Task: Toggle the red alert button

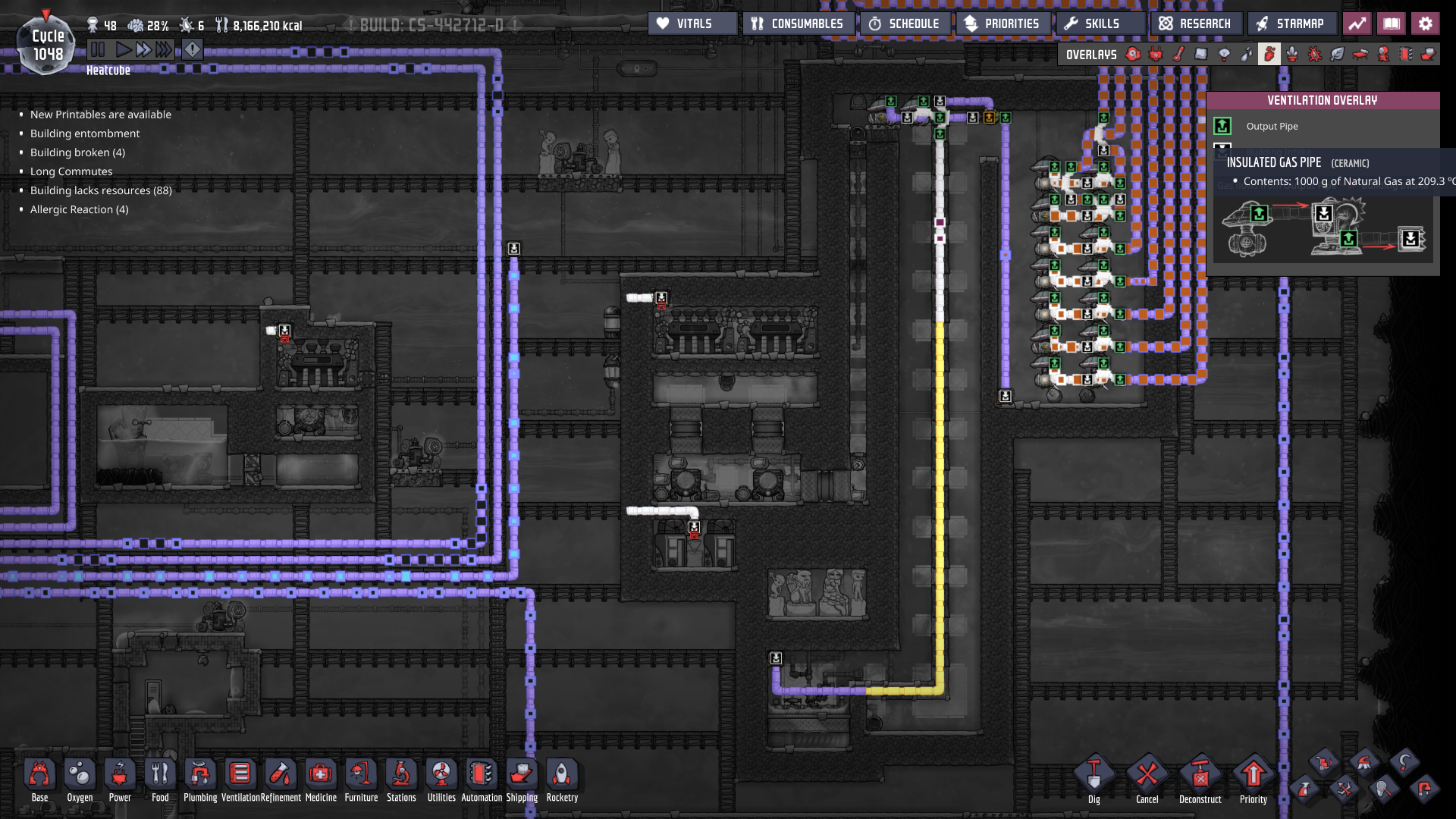Action: [x=193, y=50]
